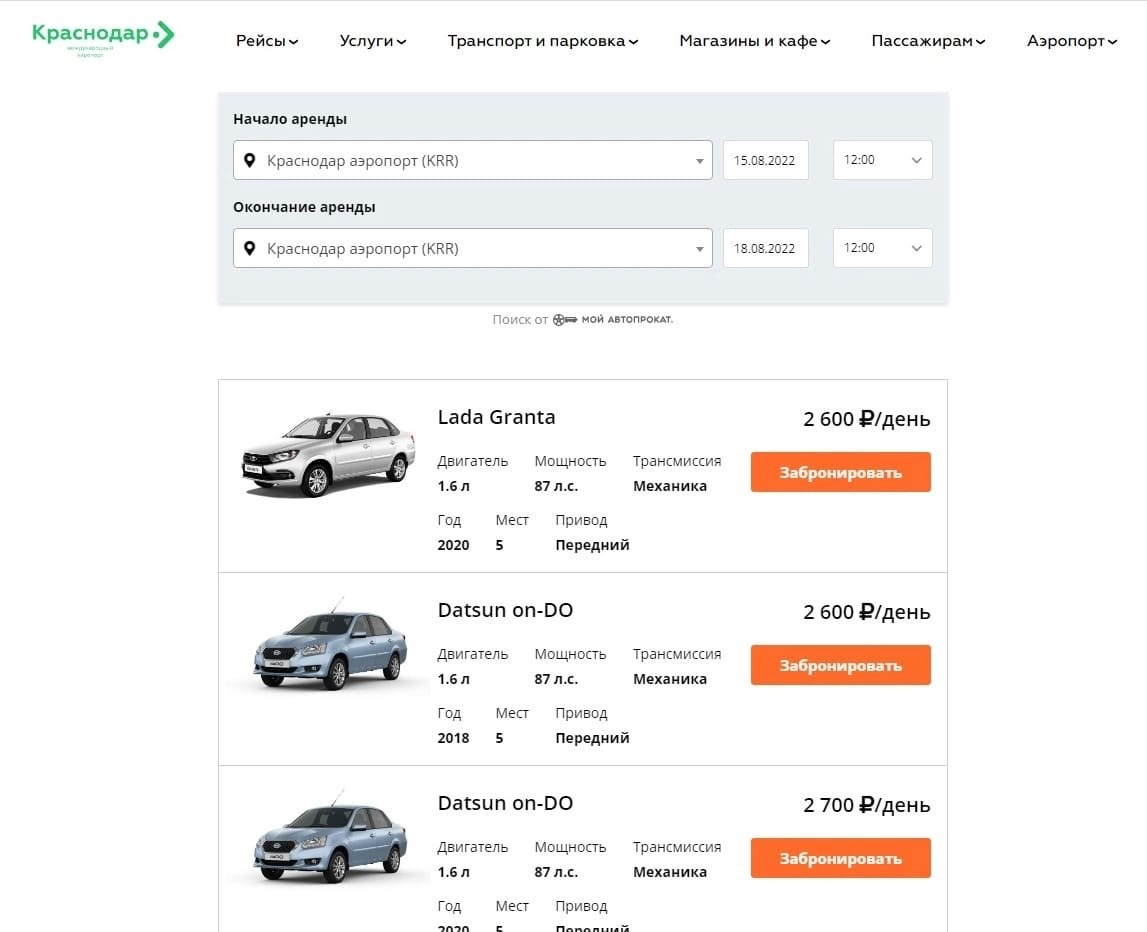Book the 2018 Datsun on-DO
The width and height of the screenshot is (1147, 932).
tap(840, 665)
